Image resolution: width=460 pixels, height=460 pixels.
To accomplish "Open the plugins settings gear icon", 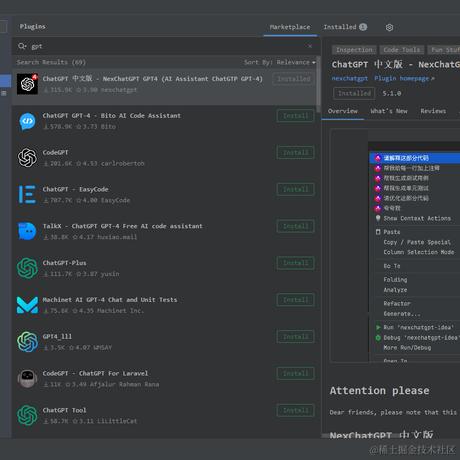I will click(389, 27).
